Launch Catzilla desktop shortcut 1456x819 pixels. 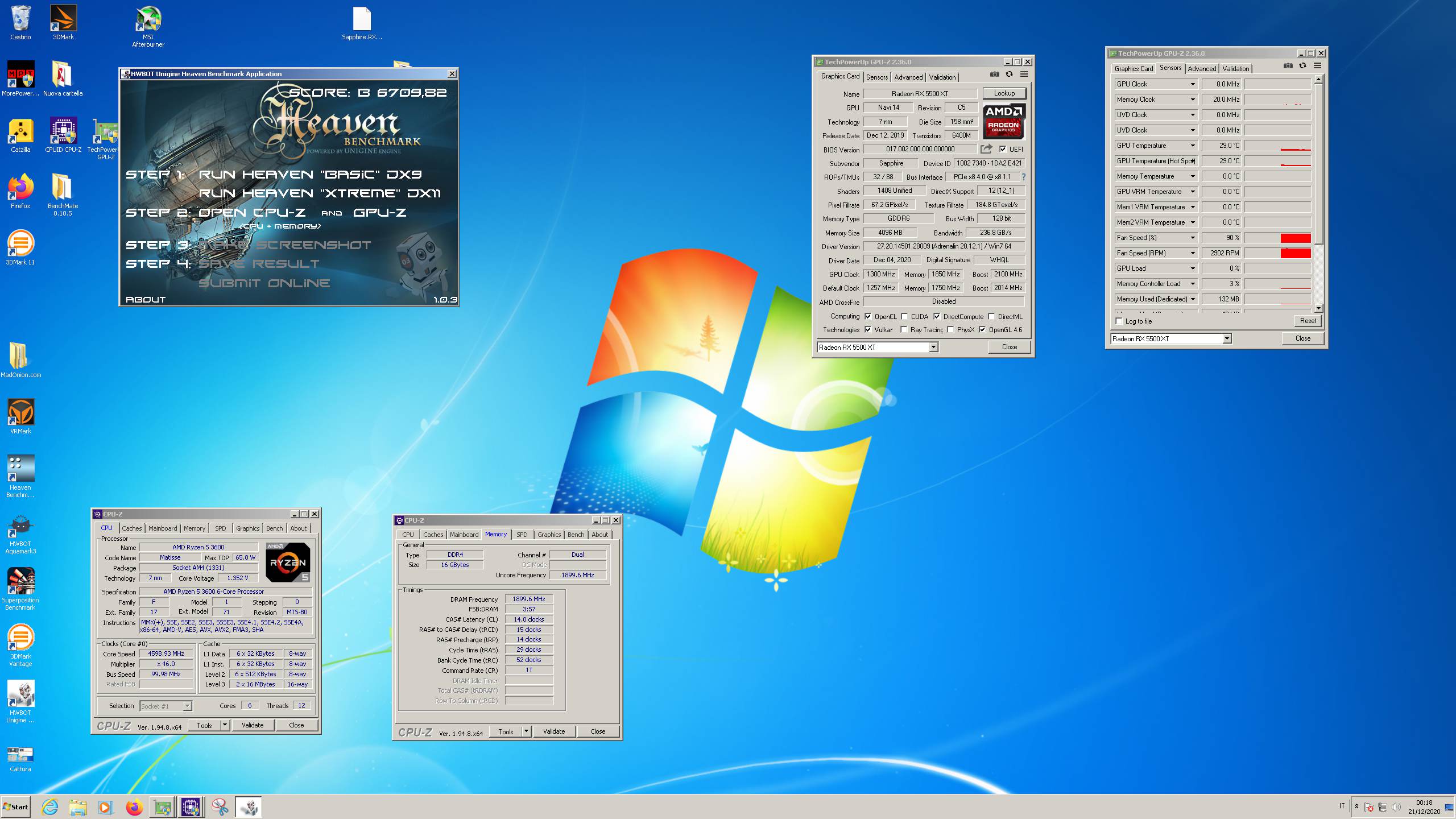tap(20, 135)
